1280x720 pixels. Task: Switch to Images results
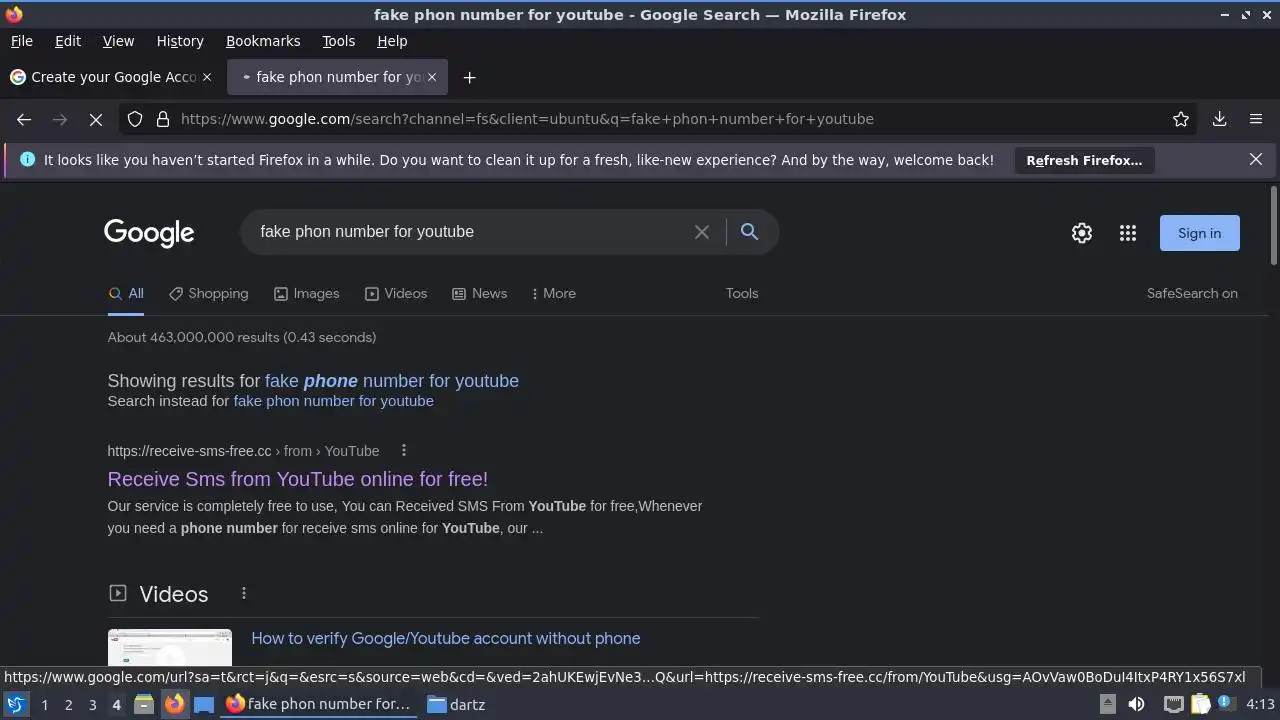[x=307, y=294]
